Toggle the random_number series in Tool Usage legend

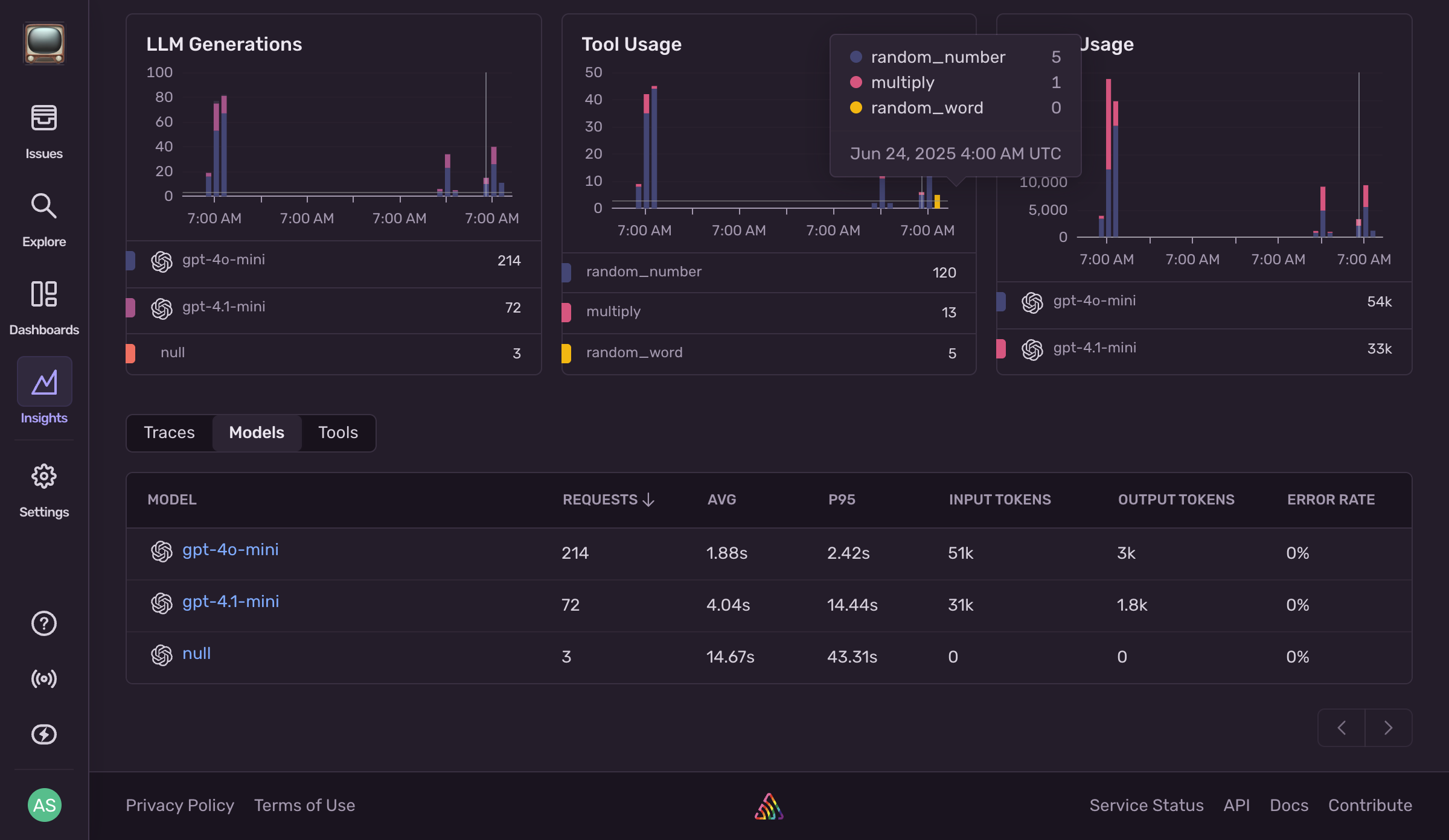coord(643,272)
